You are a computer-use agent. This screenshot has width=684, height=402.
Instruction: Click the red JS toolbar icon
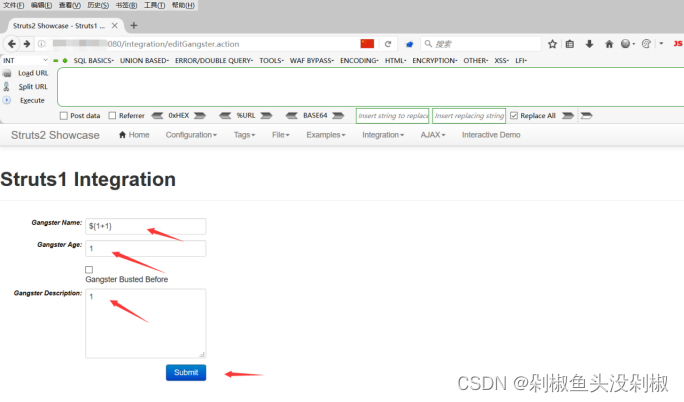coord(678,44)
